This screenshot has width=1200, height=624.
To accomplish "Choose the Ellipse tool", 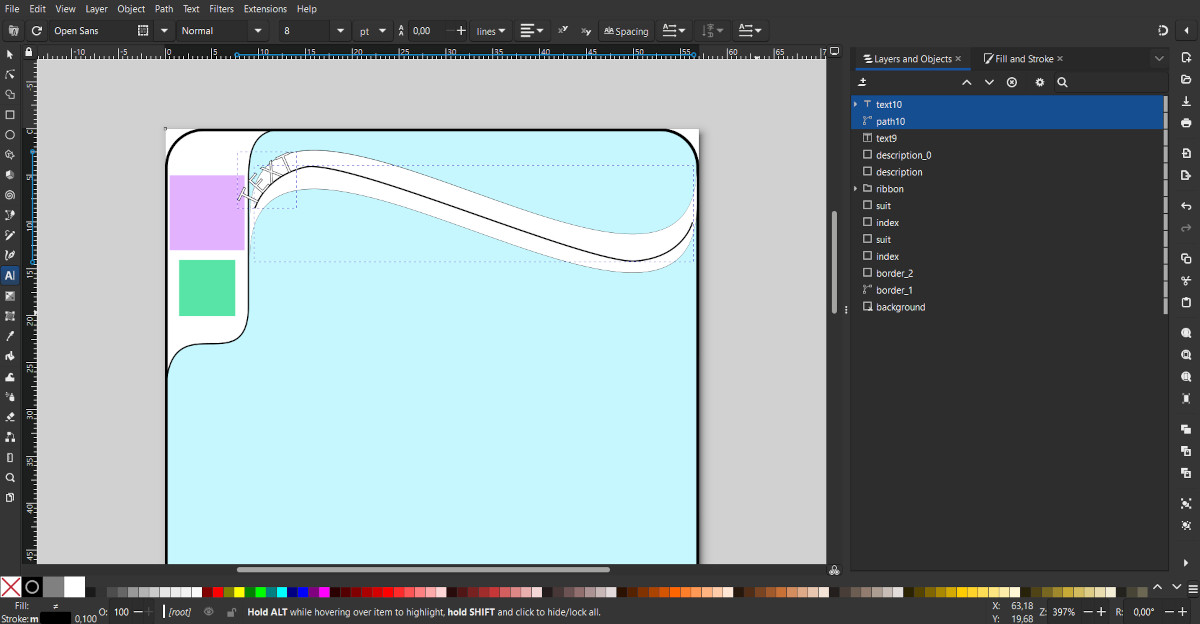I will 10,134.
